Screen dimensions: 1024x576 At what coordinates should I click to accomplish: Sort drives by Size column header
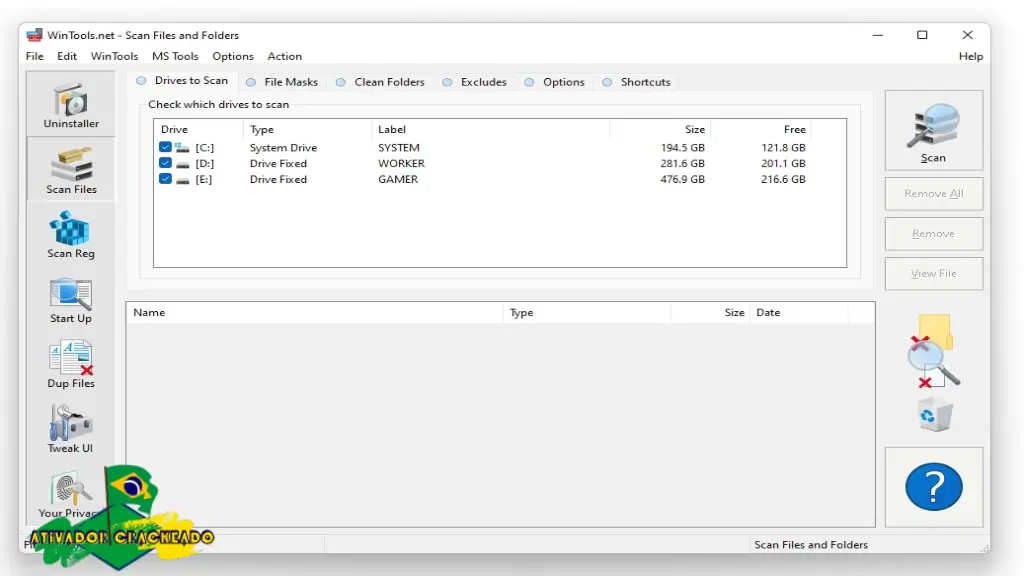tap(660, 129)
